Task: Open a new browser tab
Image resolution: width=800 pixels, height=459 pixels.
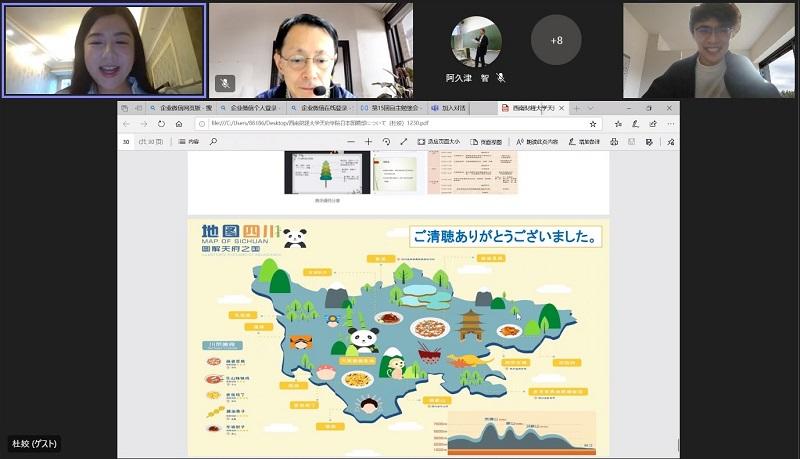Action: coord(576,108)
